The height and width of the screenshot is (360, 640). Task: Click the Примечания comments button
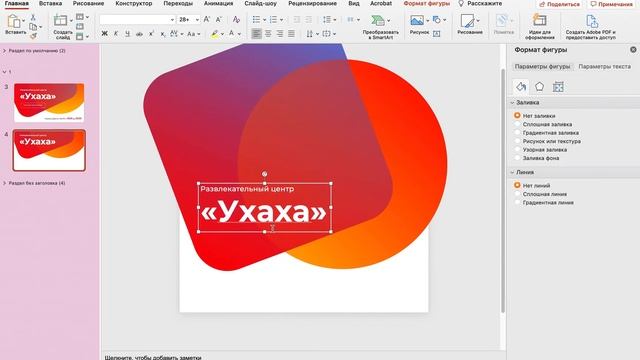[x=611, y=4]
